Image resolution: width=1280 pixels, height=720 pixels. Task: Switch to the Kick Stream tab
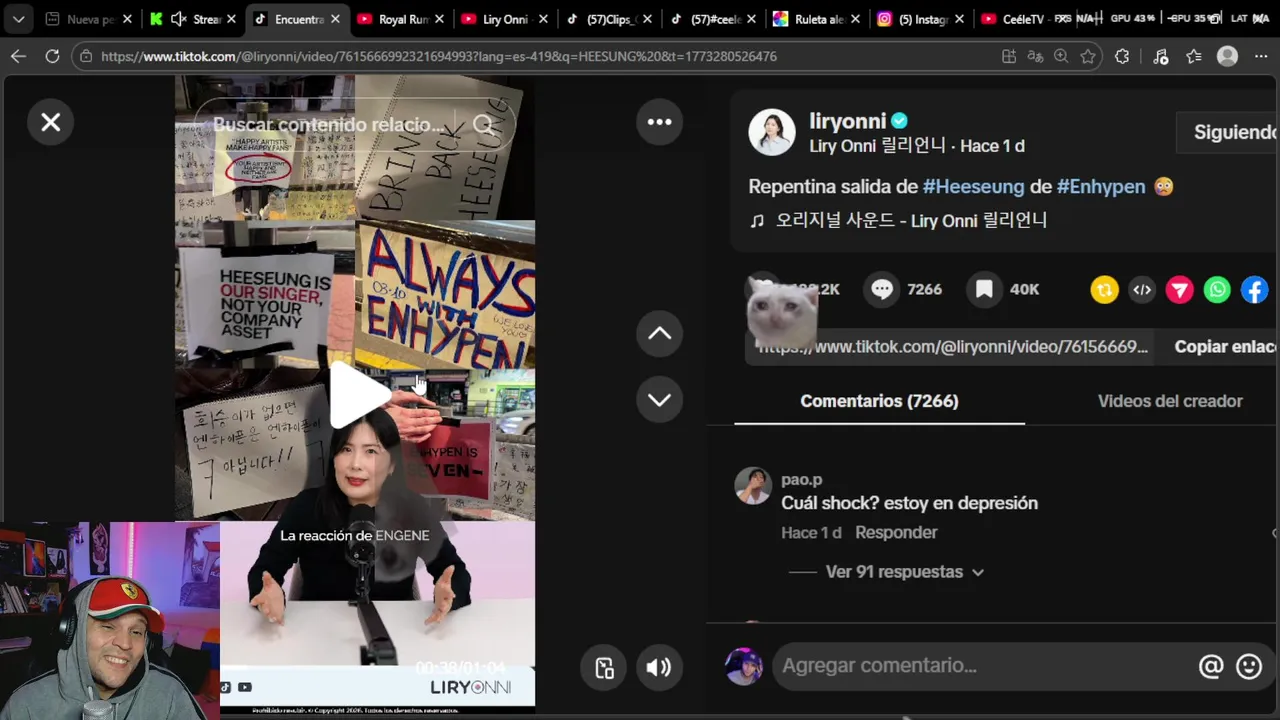tap(194, 19)
